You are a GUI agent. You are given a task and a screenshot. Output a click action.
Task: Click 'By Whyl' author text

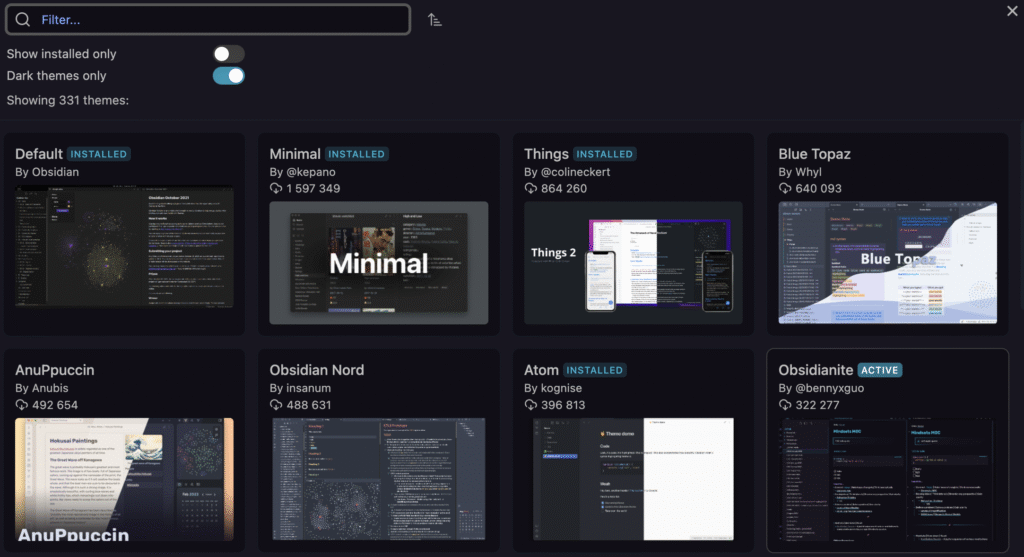pos(800,172)
